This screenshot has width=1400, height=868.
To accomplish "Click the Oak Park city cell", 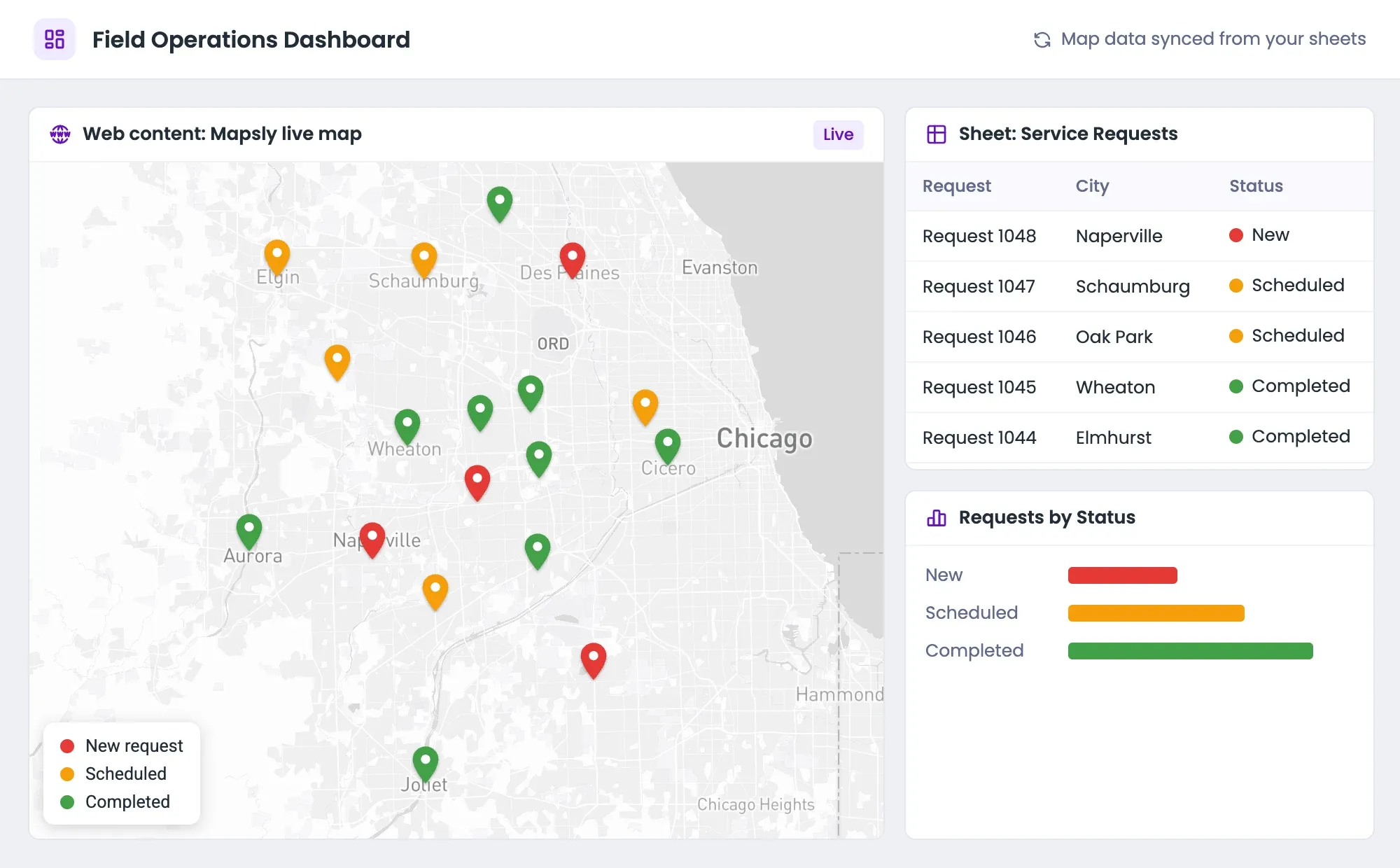I will click(x=1114, y=337).
